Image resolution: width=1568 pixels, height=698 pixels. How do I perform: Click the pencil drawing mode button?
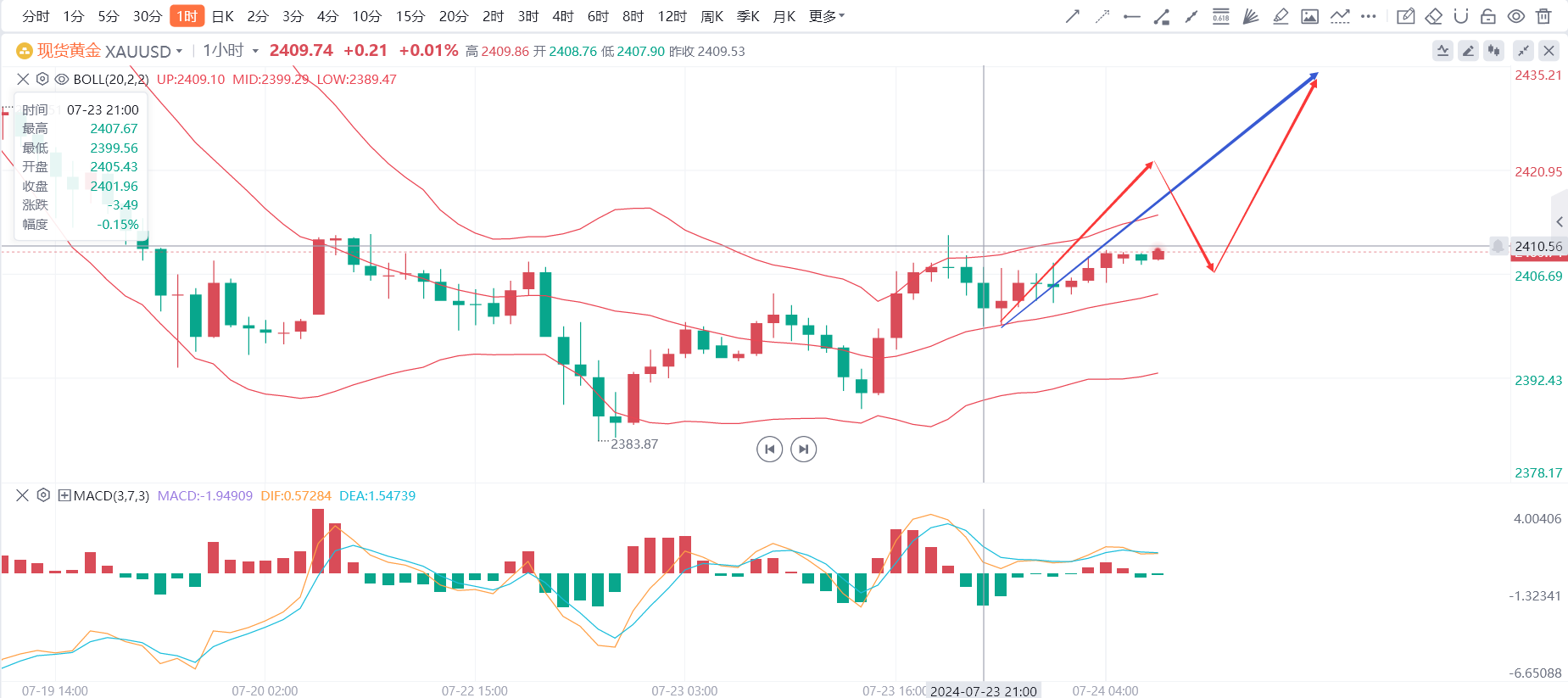(1468, 51)
